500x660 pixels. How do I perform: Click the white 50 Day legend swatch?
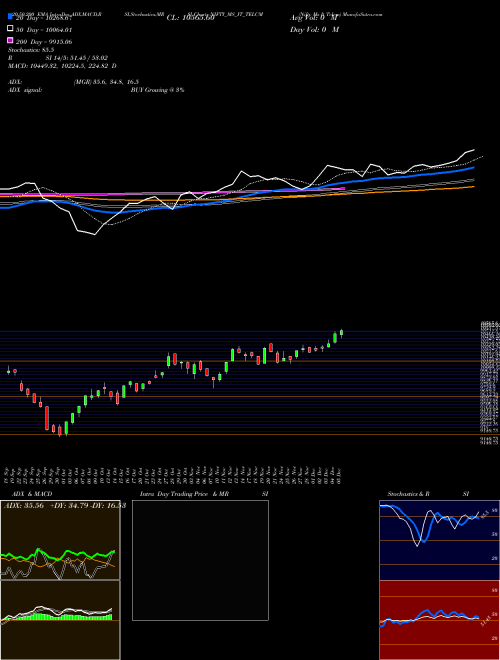(10, 29)
